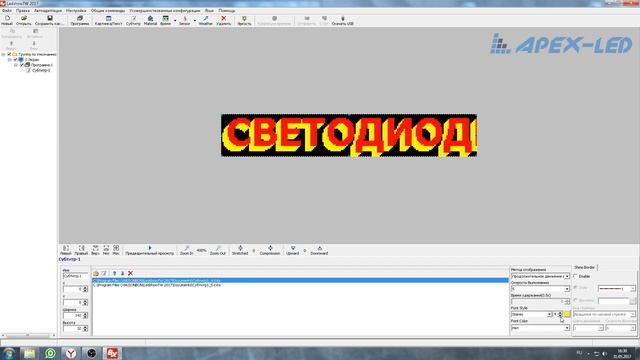This screenshot has height=360, width=640.
Task: Toggle the group checkbox at the tree root
Action: click(9, 54)
